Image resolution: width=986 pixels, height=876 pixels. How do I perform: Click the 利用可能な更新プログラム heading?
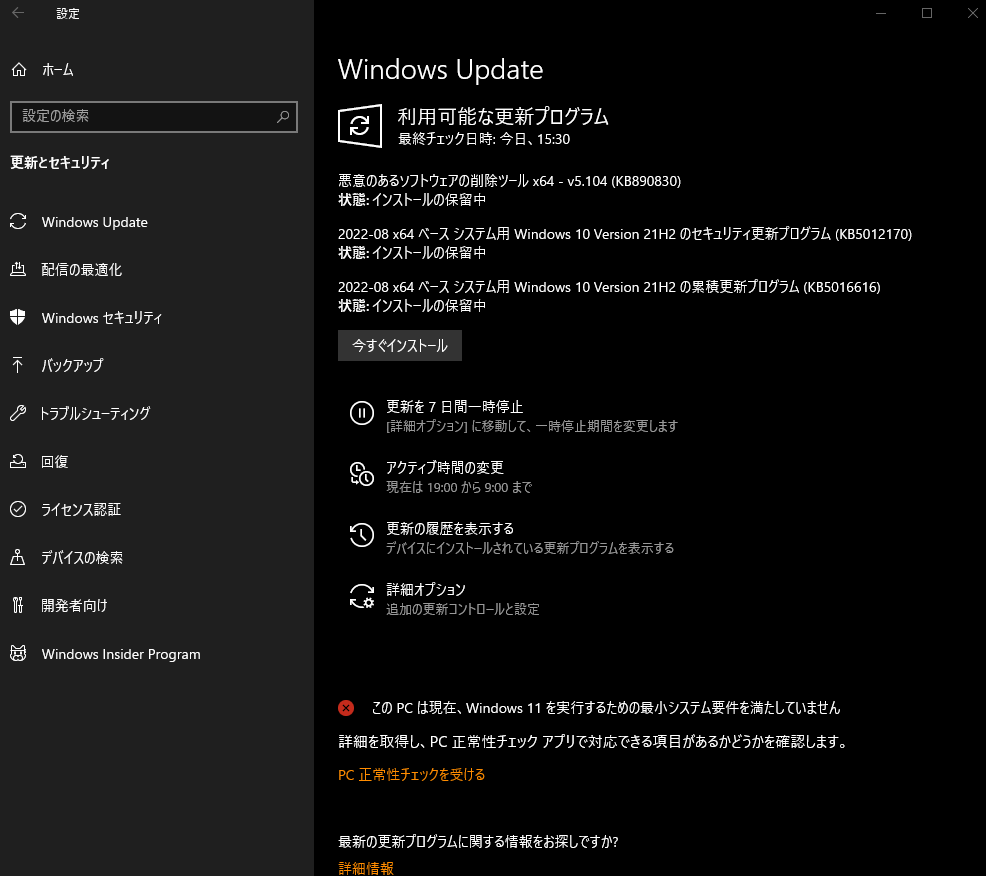pos(503,116)
